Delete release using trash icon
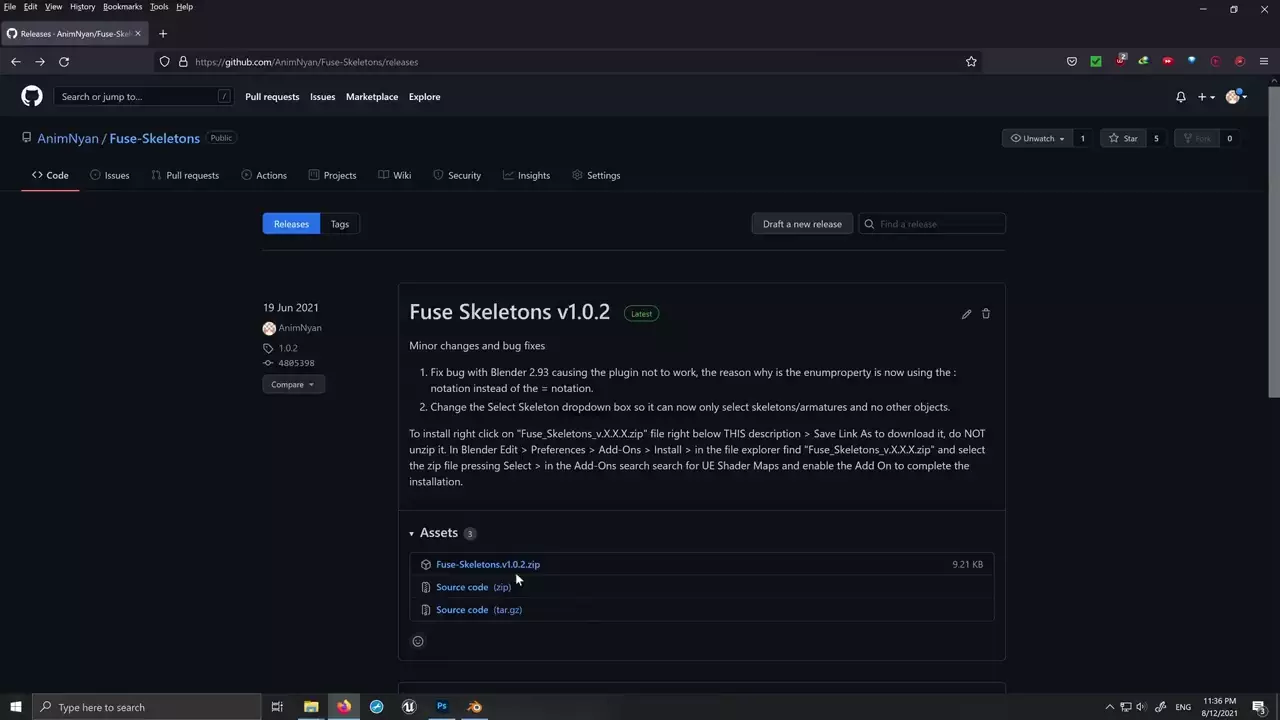1280x720 pixels. (x=986, y=314)
